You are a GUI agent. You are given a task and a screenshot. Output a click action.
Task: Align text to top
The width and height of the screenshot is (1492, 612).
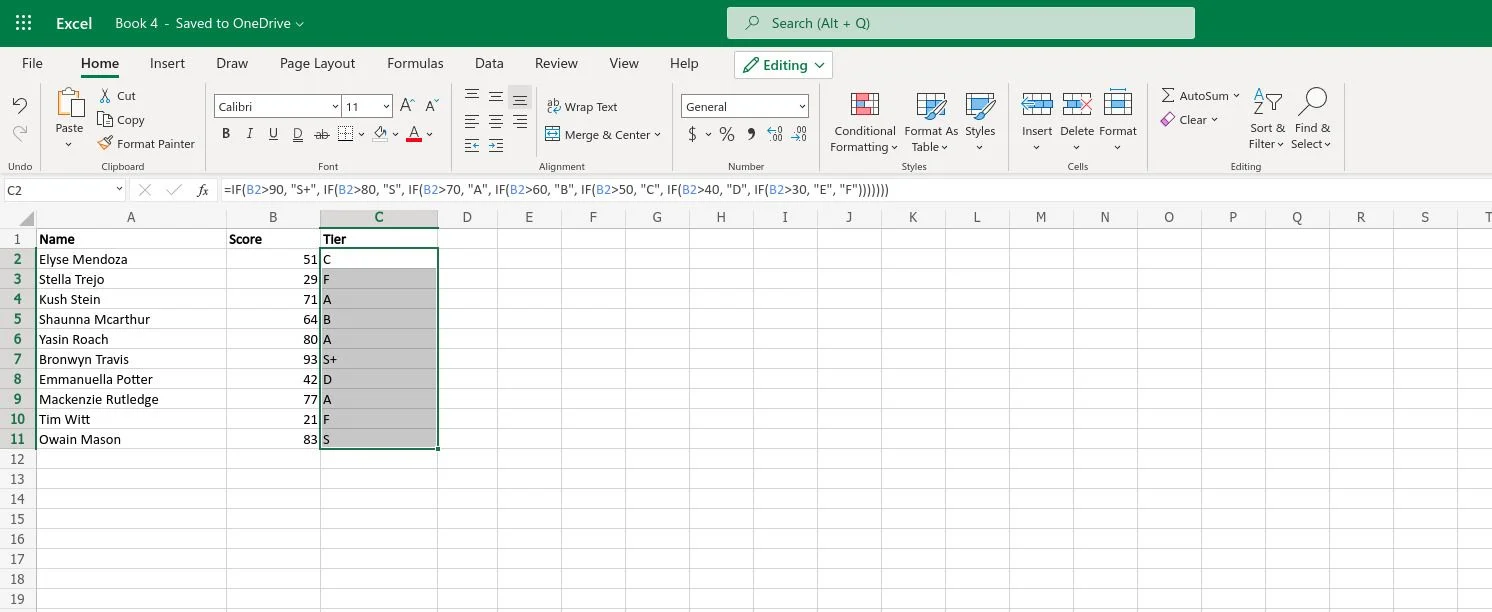[x=472, y=97]
